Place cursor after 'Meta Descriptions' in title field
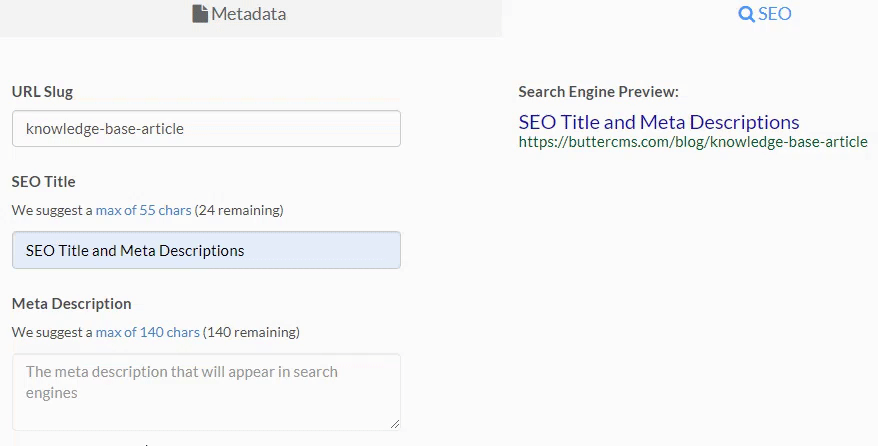 (245, 250)
